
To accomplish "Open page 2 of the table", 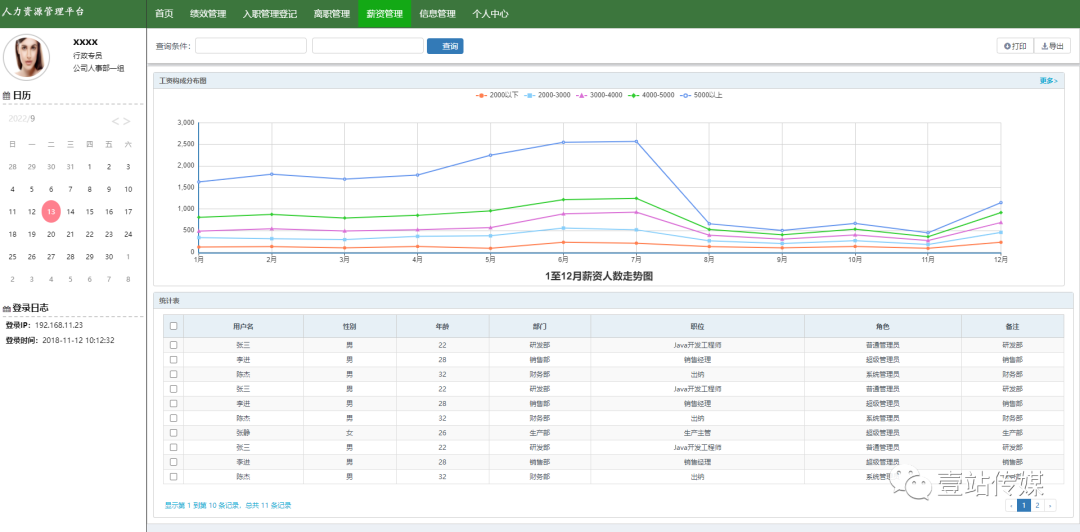I will point(1037,506).
